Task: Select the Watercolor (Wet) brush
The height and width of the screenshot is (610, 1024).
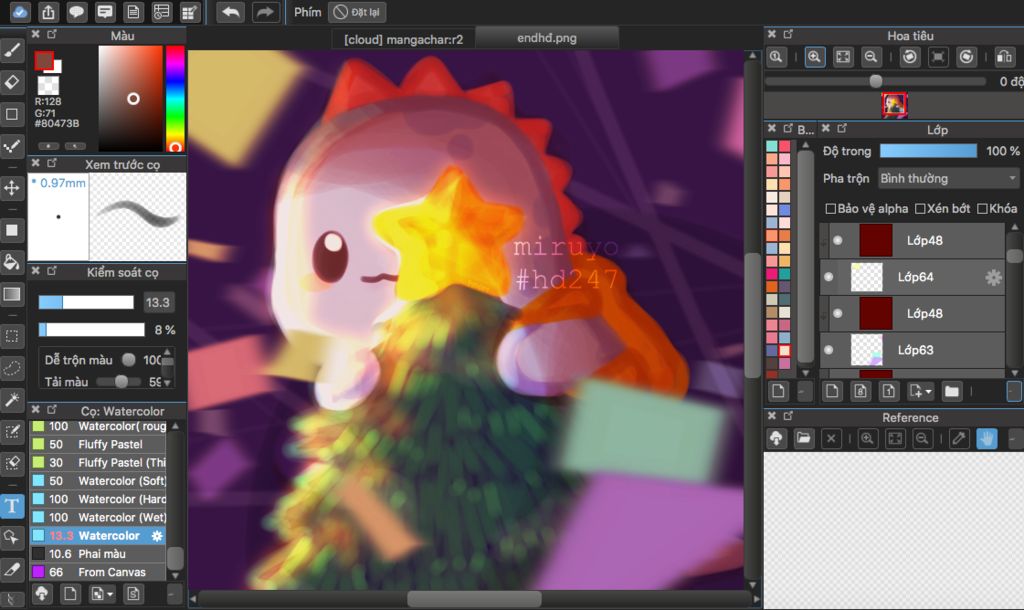Action: click(98, 517)
